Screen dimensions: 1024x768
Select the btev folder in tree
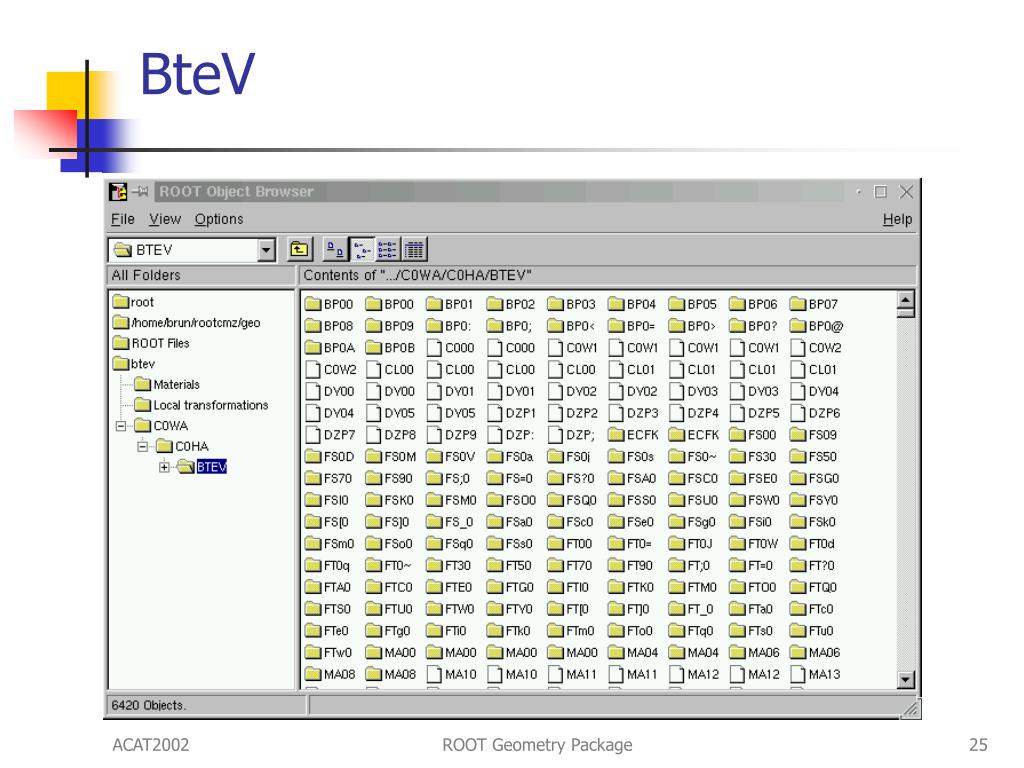134,364
